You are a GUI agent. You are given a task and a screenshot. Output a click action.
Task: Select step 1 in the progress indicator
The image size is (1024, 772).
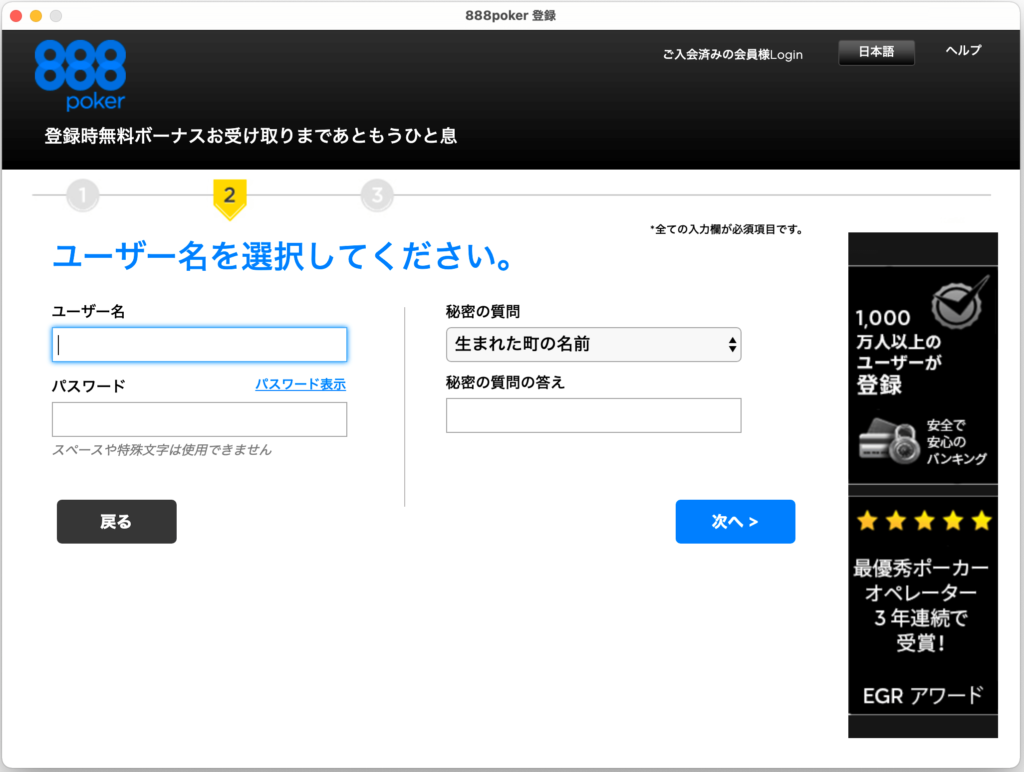(x=82, y=195)
